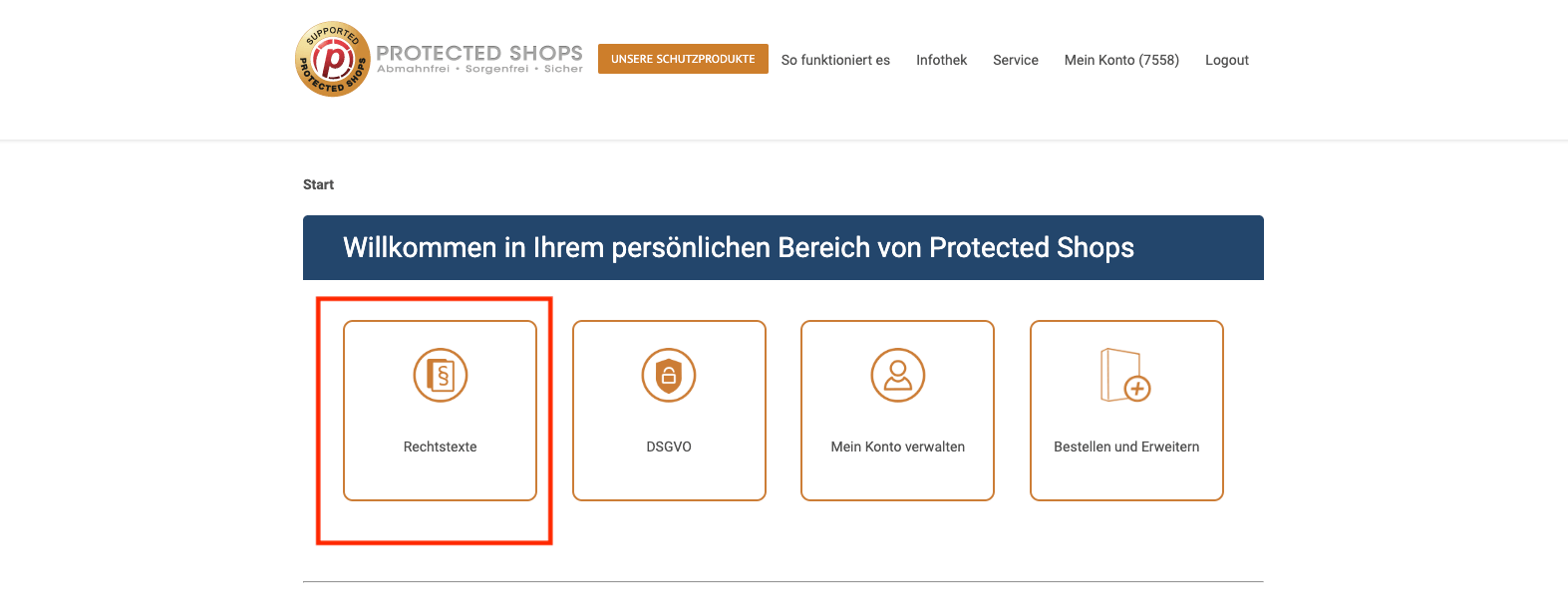This screenshot has height=600, width=1568.
Task: Select the user profile icon for account management
Action: coord(897,375)
